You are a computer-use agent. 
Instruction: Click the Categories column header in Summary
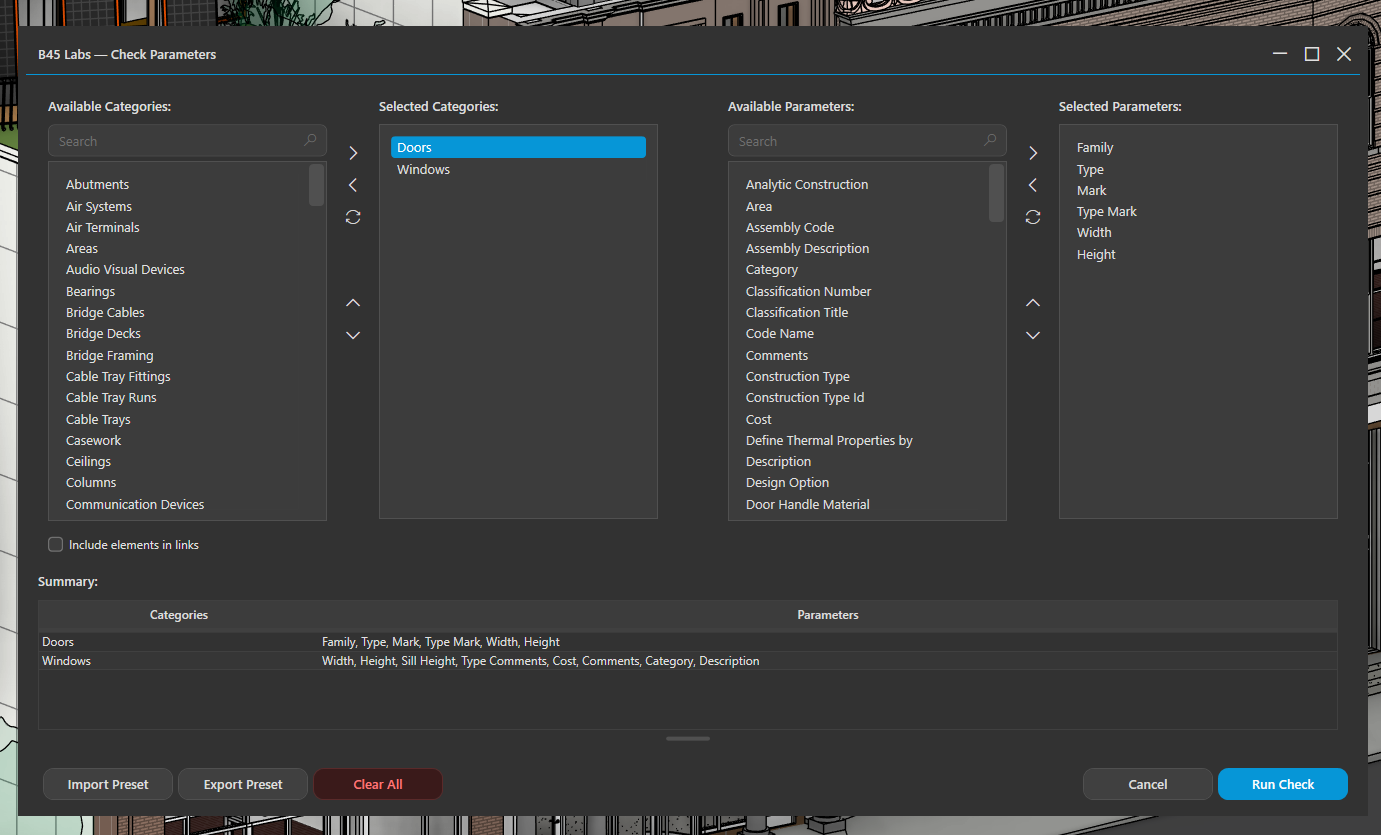tap(179, 615)
